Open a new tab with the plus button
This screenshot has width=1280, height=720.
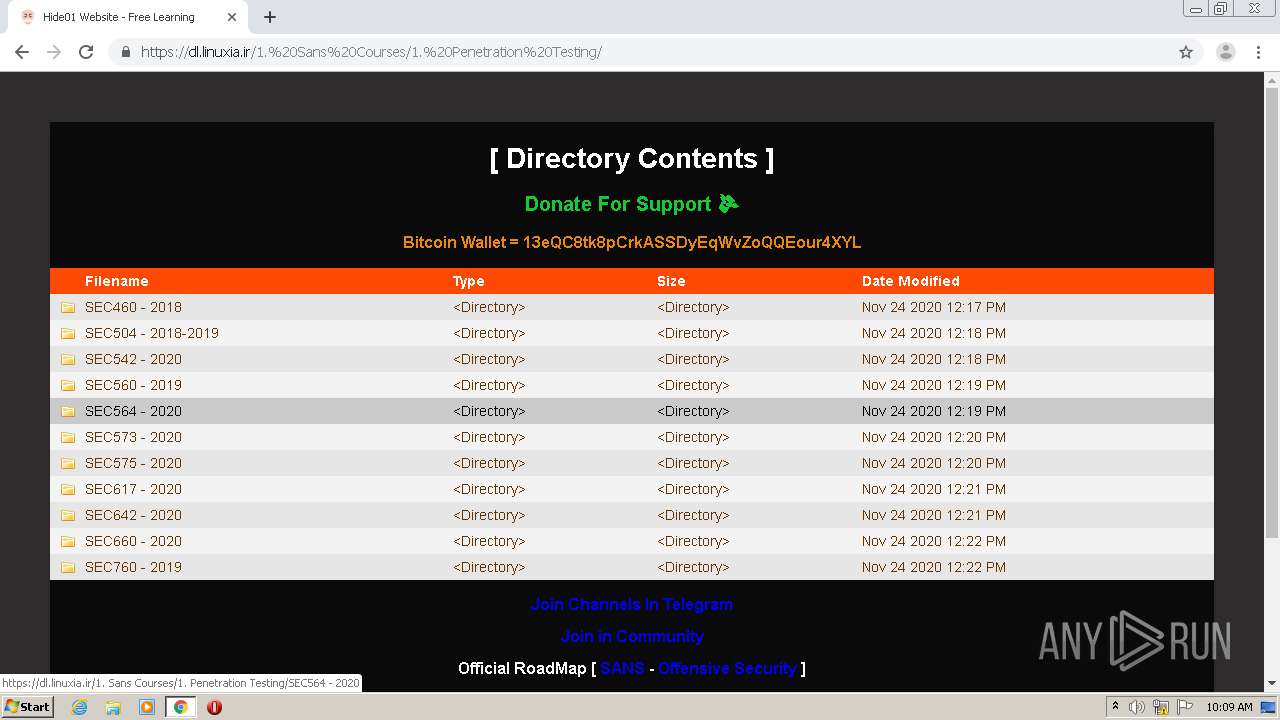click(x=270, y=17)
